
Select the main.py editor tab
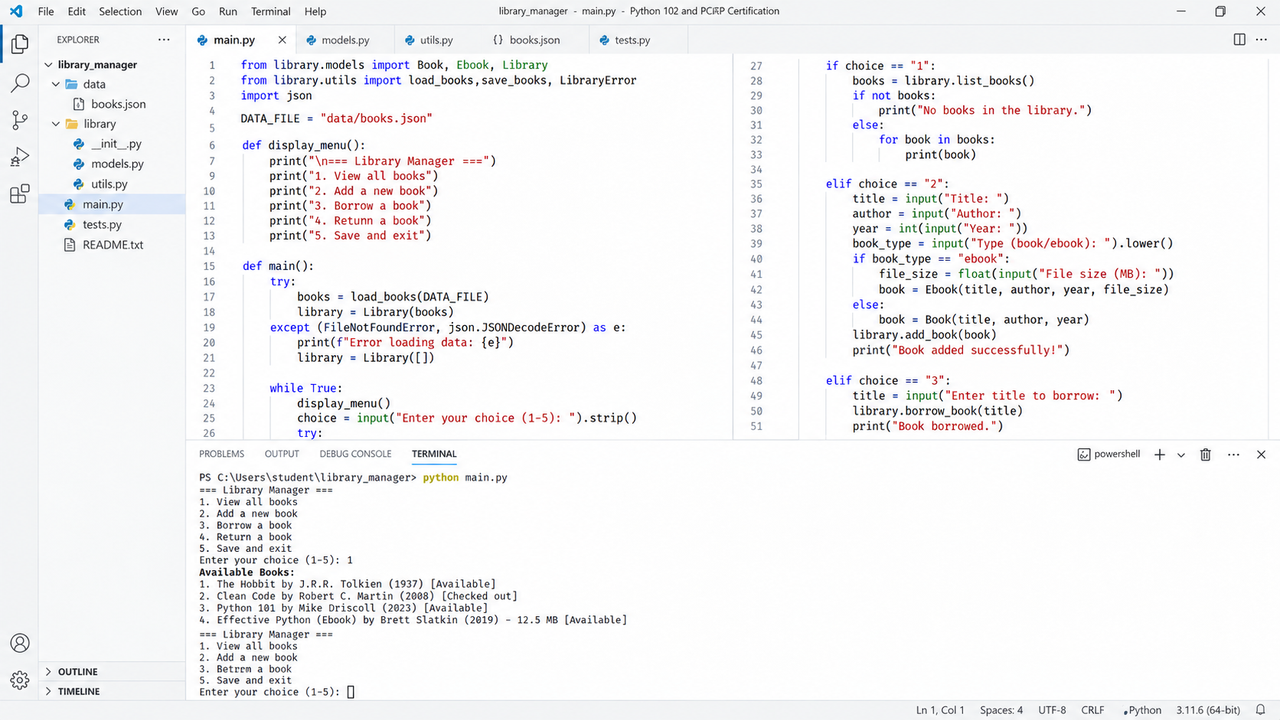235,40
